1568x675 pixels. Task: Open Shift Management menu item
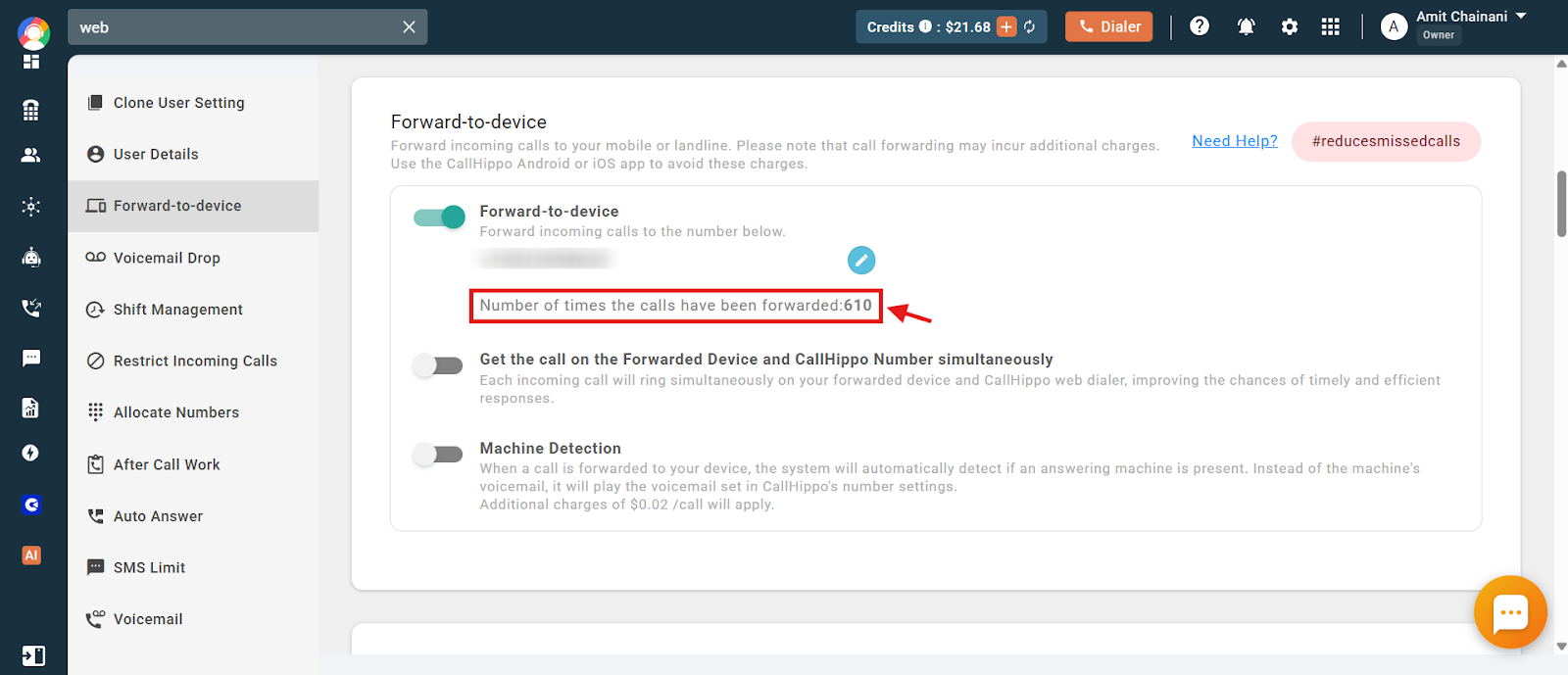pos(193,310)
